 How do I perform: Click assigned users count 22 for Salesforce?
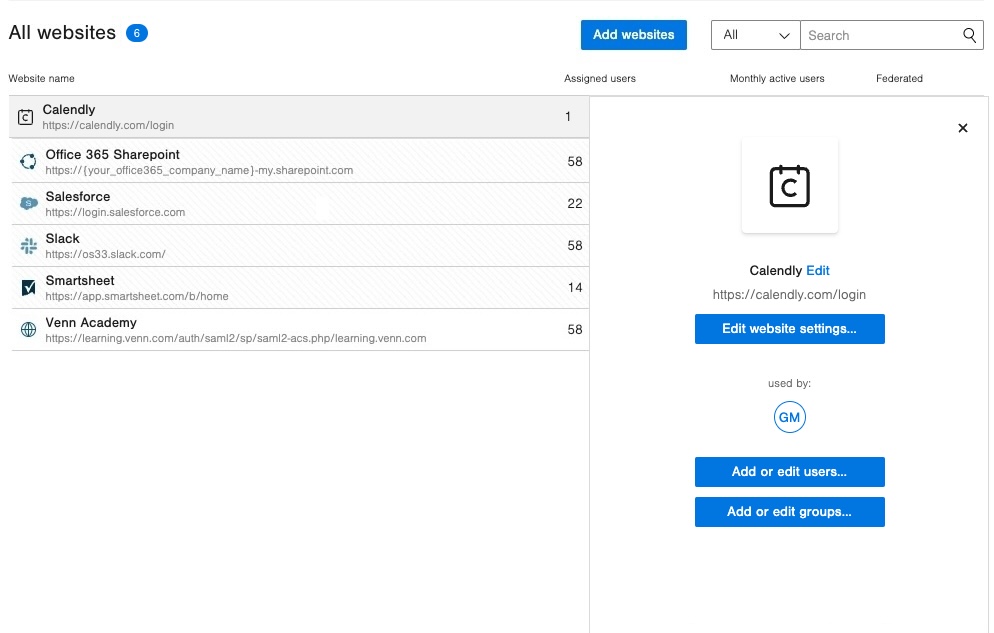tap(574, 203)
